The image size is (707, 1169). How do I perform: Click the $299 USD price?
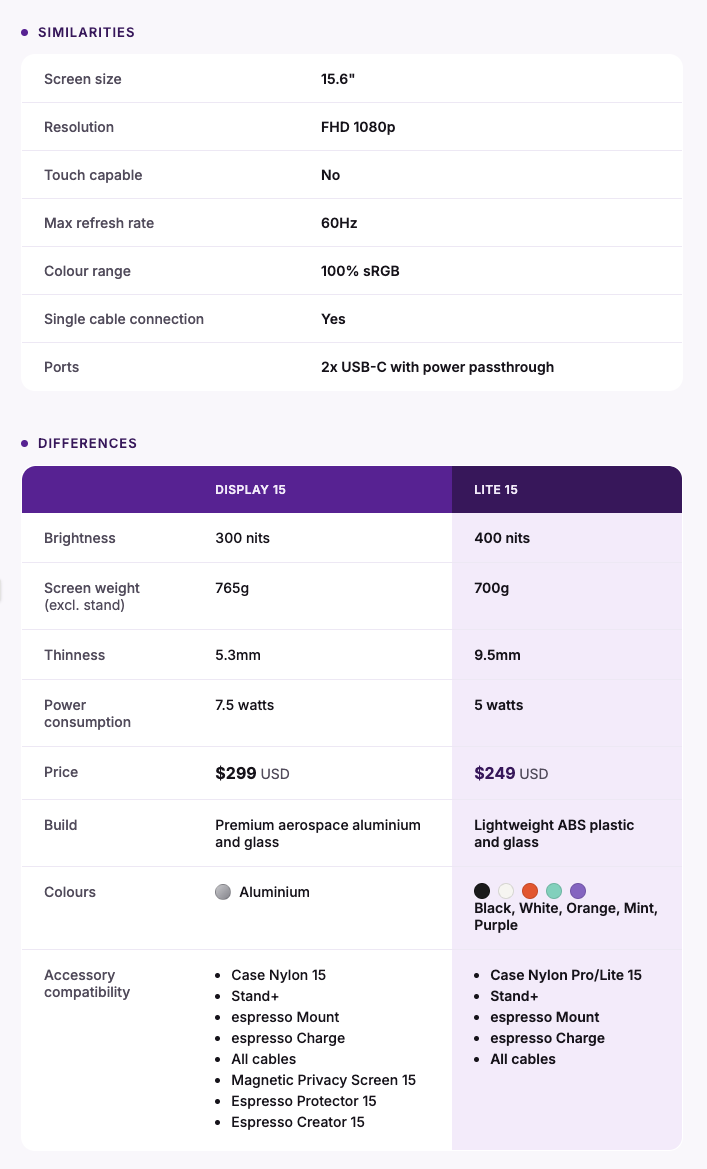pos(252,773)
